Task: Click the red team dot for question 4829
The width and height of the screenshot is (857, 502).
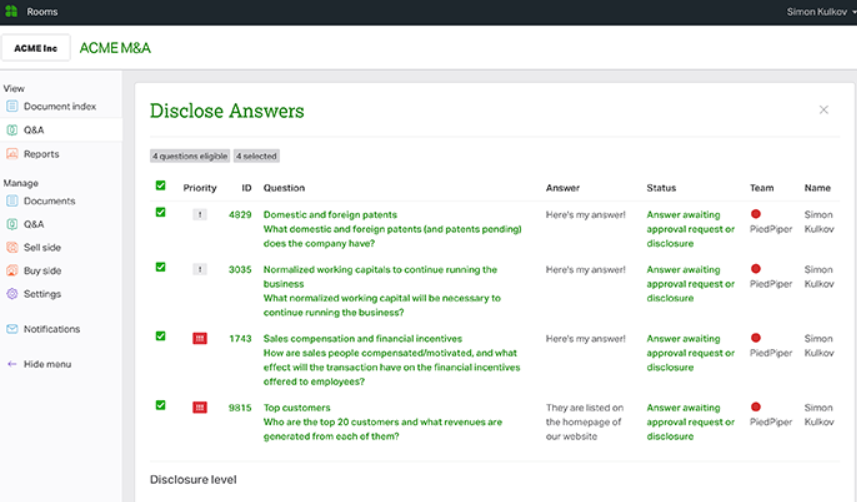Action: pos(756,214)
